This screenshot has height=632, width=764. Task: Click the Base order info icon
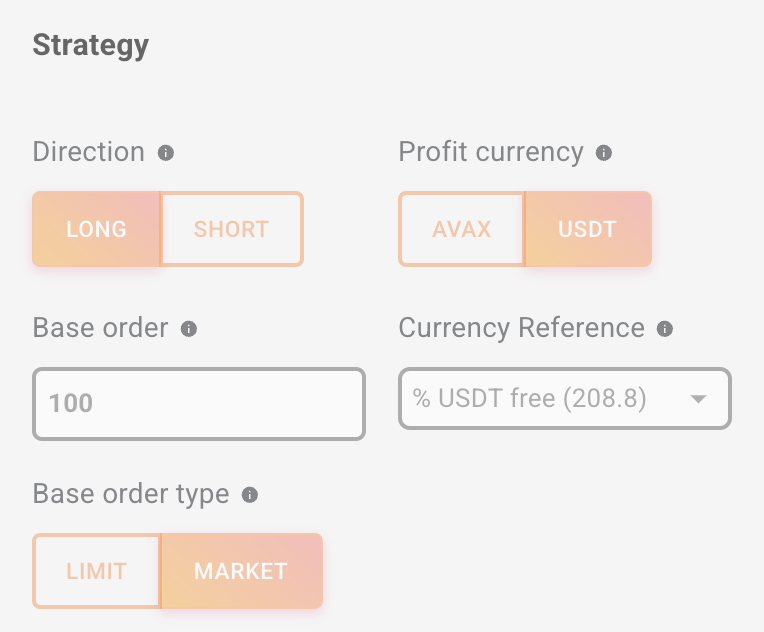pos(189,329)
